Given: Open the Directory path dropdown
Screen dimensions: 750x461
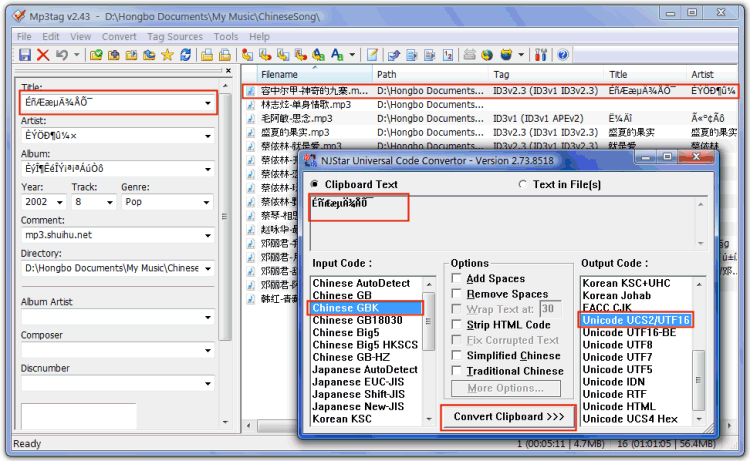Looking at the screenshot, I should [x=208, y=268].
